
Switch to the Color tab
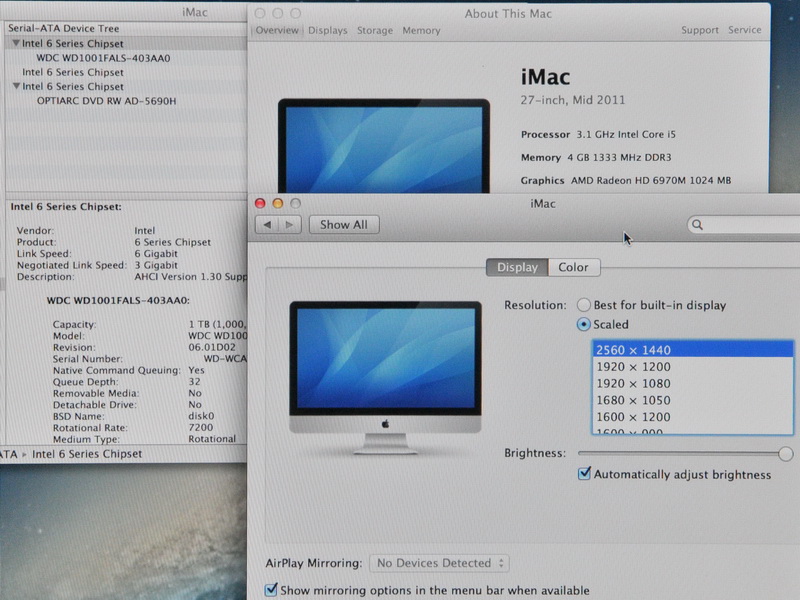coord(573,267)
